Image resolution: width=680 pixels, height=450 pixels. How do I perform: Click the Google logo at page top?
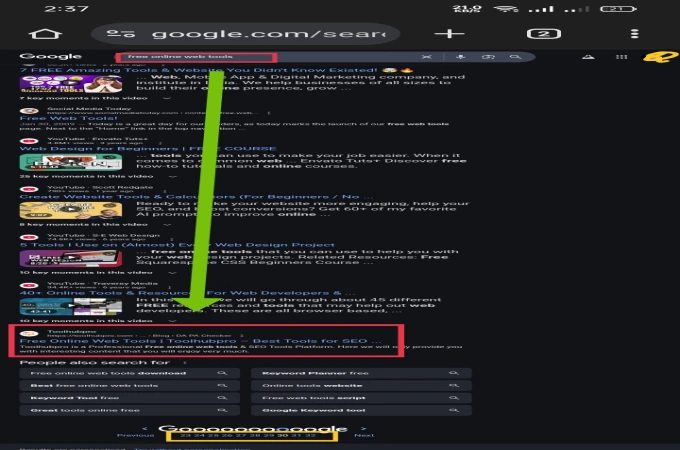[x=51, y=56]
